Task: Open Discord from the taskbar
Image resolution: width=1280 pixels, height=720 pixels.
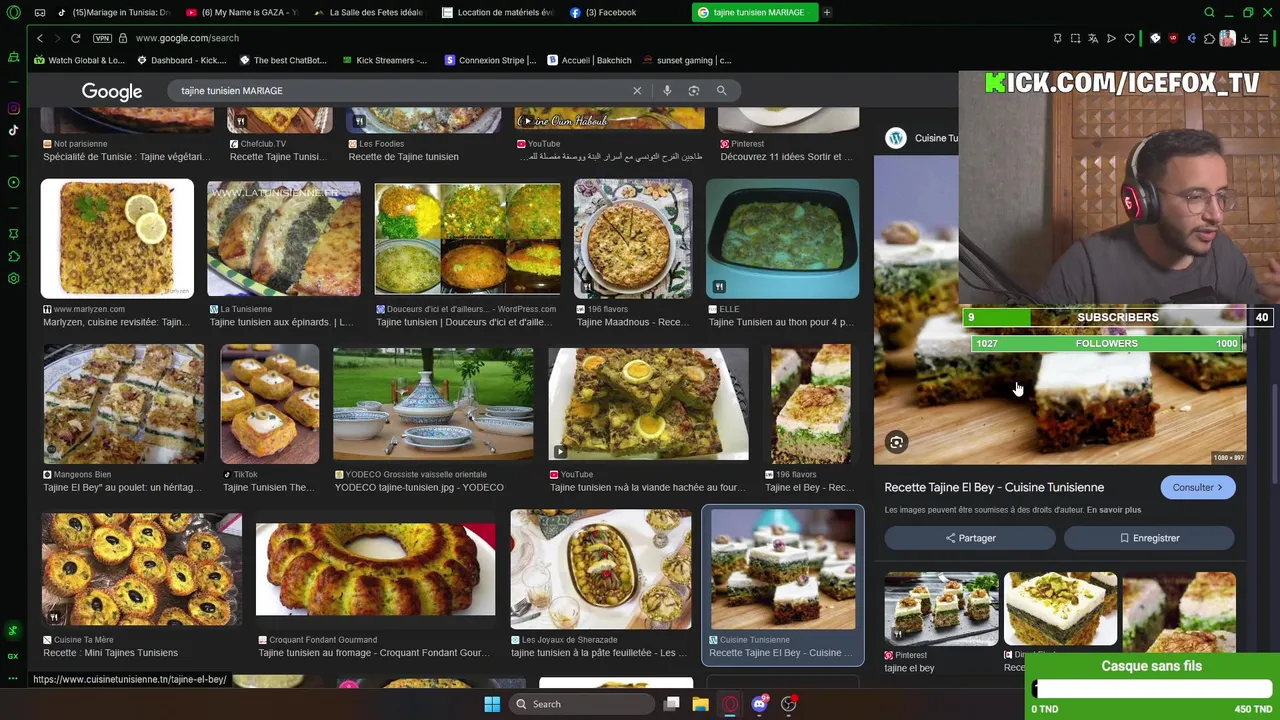Action: 759,704
